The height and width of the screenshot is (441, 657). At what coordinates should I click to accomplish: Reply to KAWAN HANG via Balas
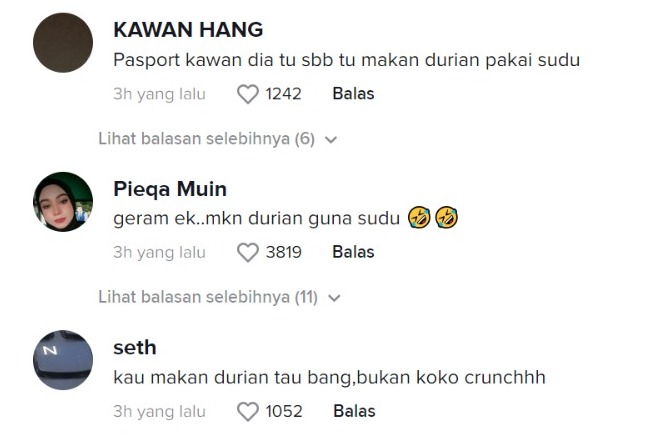click(x=353, y=94)
